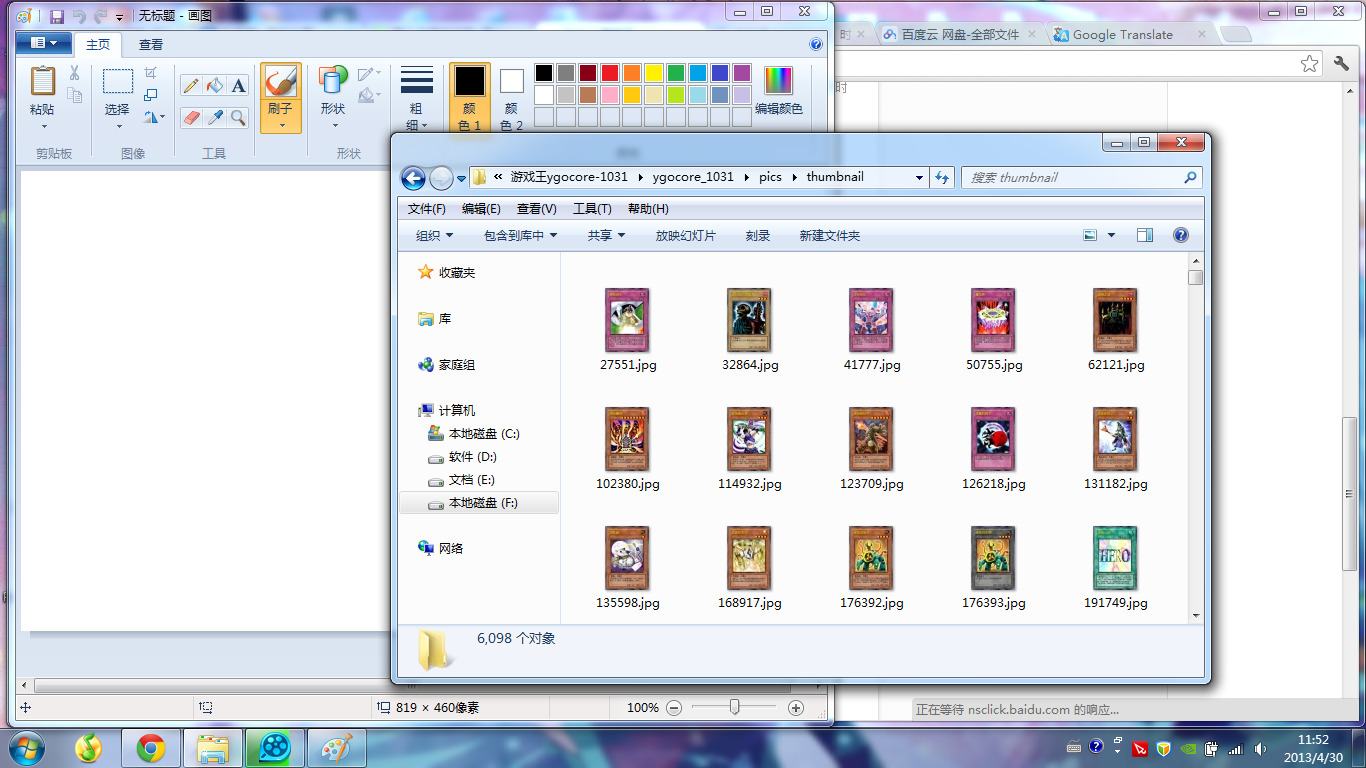1366x768 pixels.
Task: Click the Windows Explorer icon on taskbar
Action: click(x=213, y=748)
